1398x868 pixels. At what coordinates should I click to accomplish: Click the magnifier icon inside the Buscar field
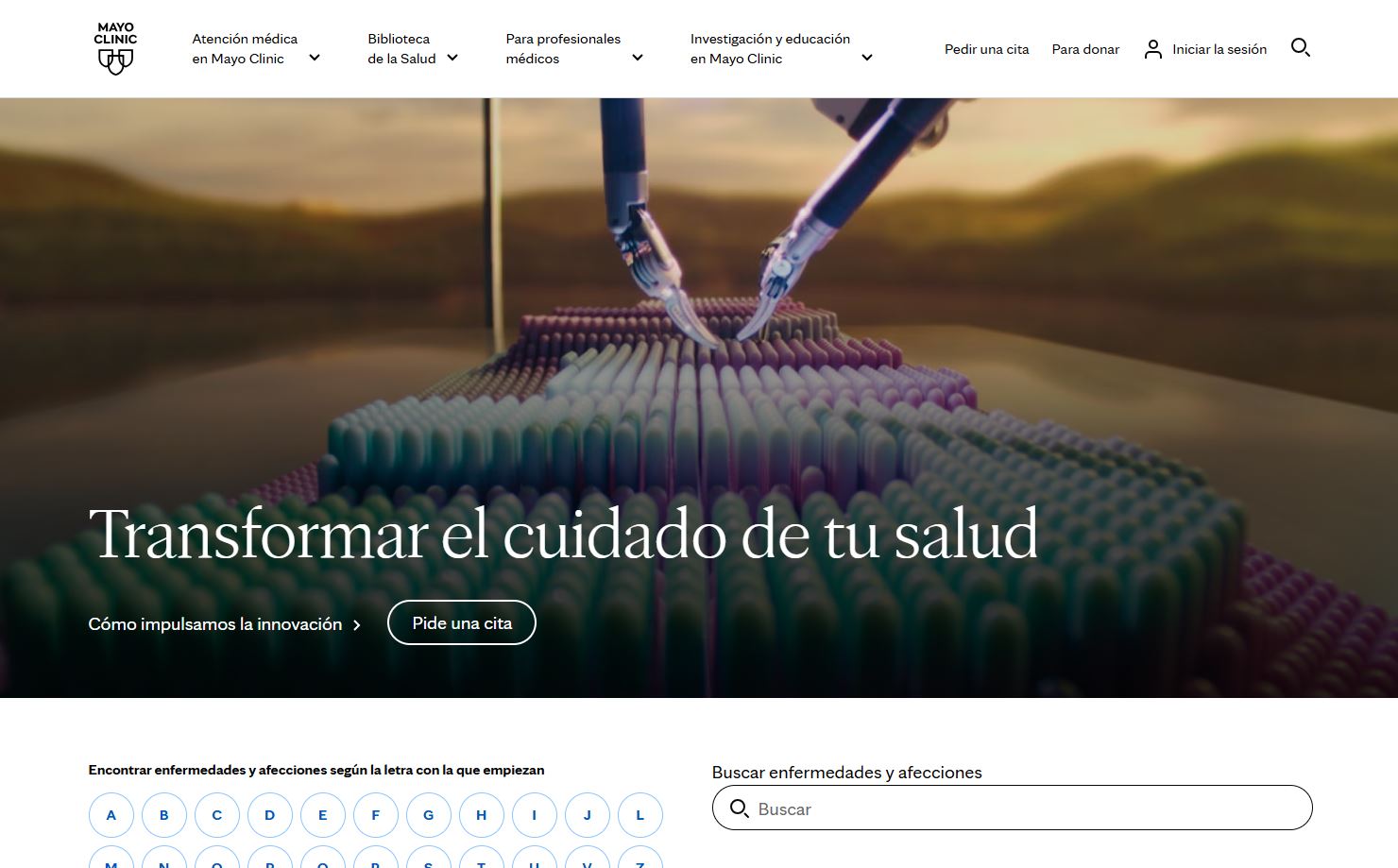[740, 808]
